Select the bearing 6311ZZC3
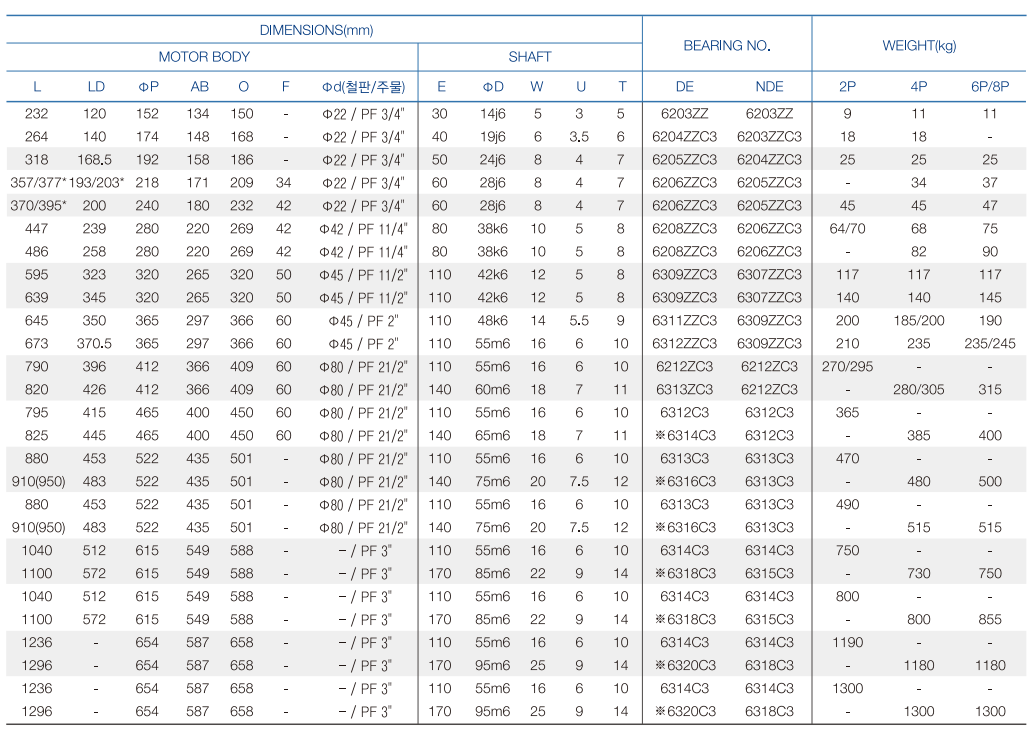This screenshot has width=1035, height=737. (x=684, y=321)
